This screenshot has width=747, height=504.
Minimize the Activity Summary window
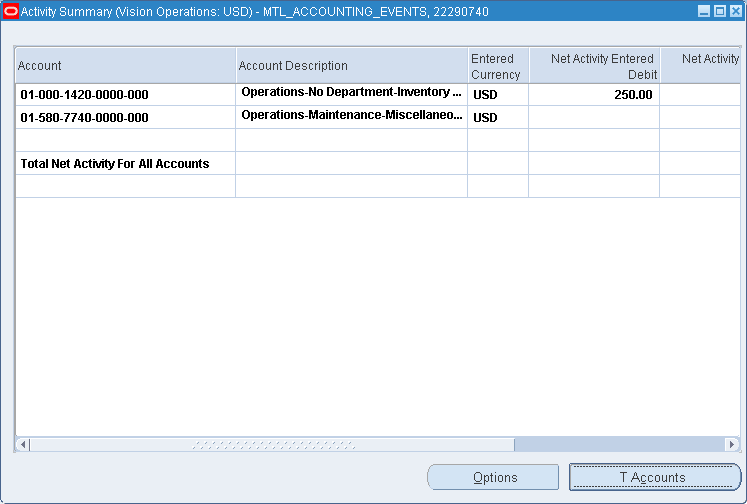[x=704, y=11]
